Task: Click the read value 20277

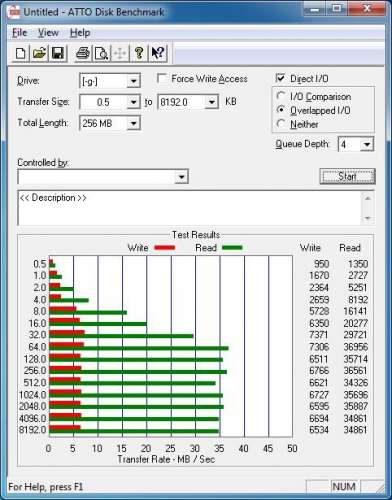Action: (x=356, y=323)
